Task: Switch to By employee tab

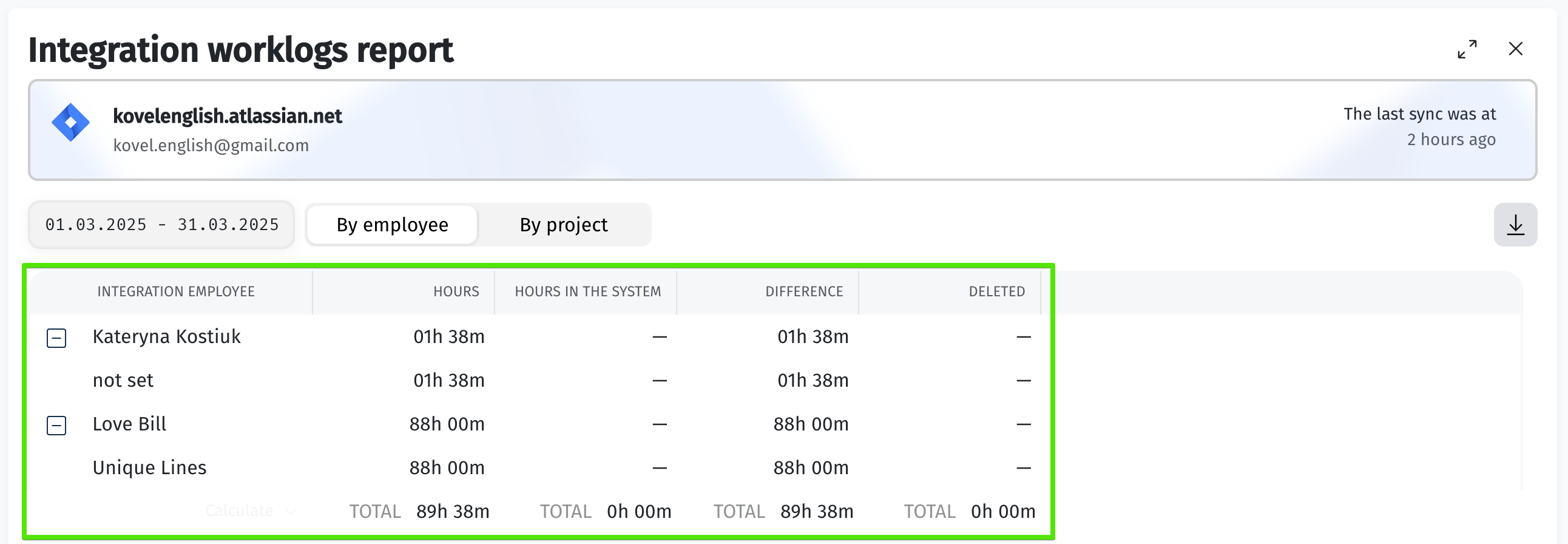Action: [x=392, y=225]
